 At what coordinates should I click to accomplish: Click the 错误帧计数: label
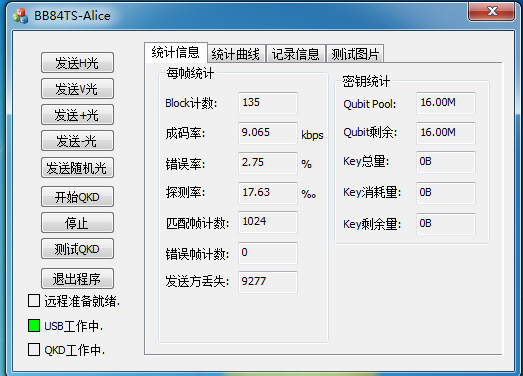[x=197, y=254]
